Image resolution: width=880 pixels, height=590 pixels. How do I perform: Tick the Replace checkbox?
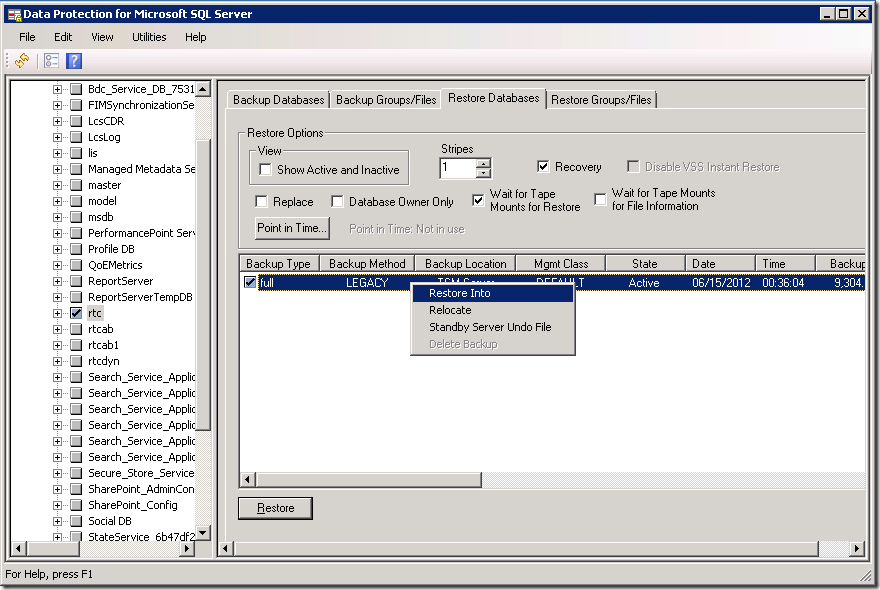(262, 201)
